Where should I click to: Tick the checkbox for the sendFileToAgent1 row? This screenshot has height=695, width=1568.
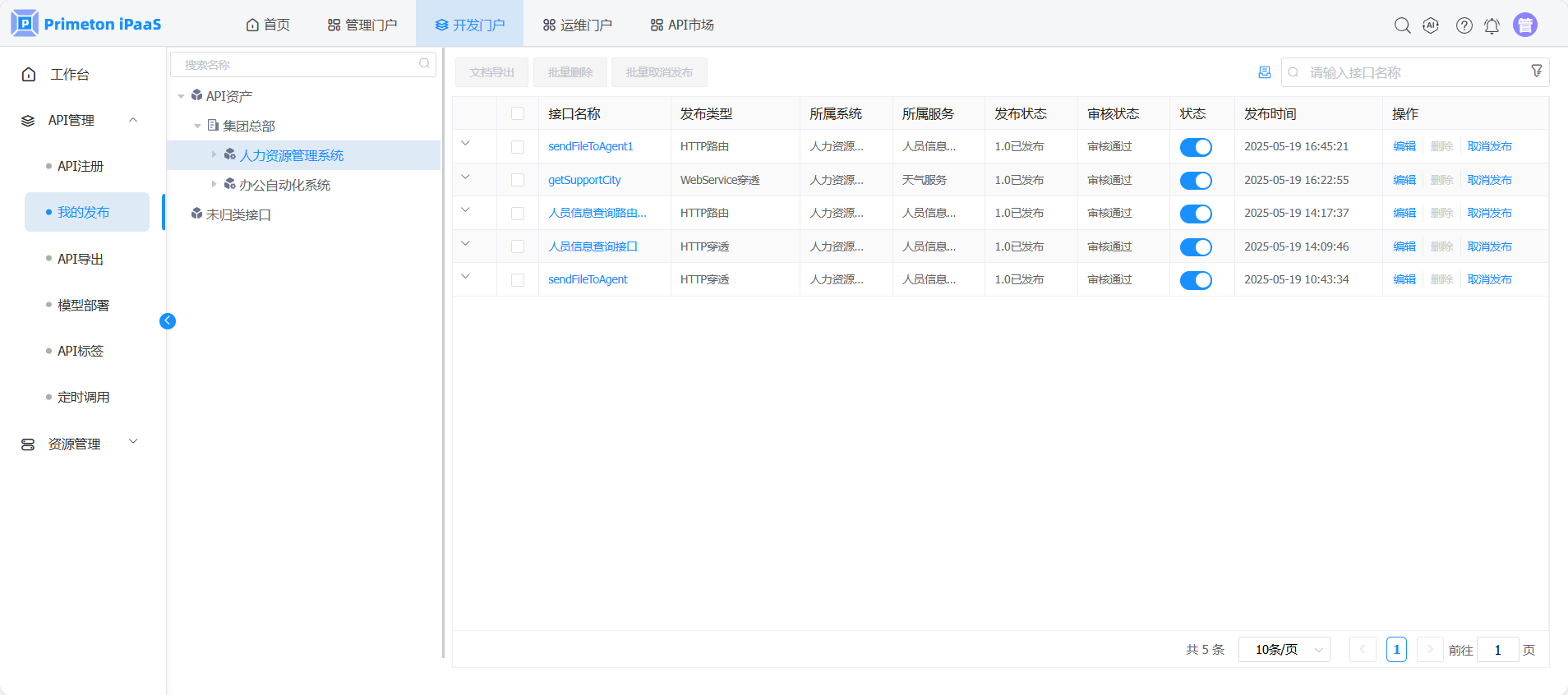click(518, 147)
